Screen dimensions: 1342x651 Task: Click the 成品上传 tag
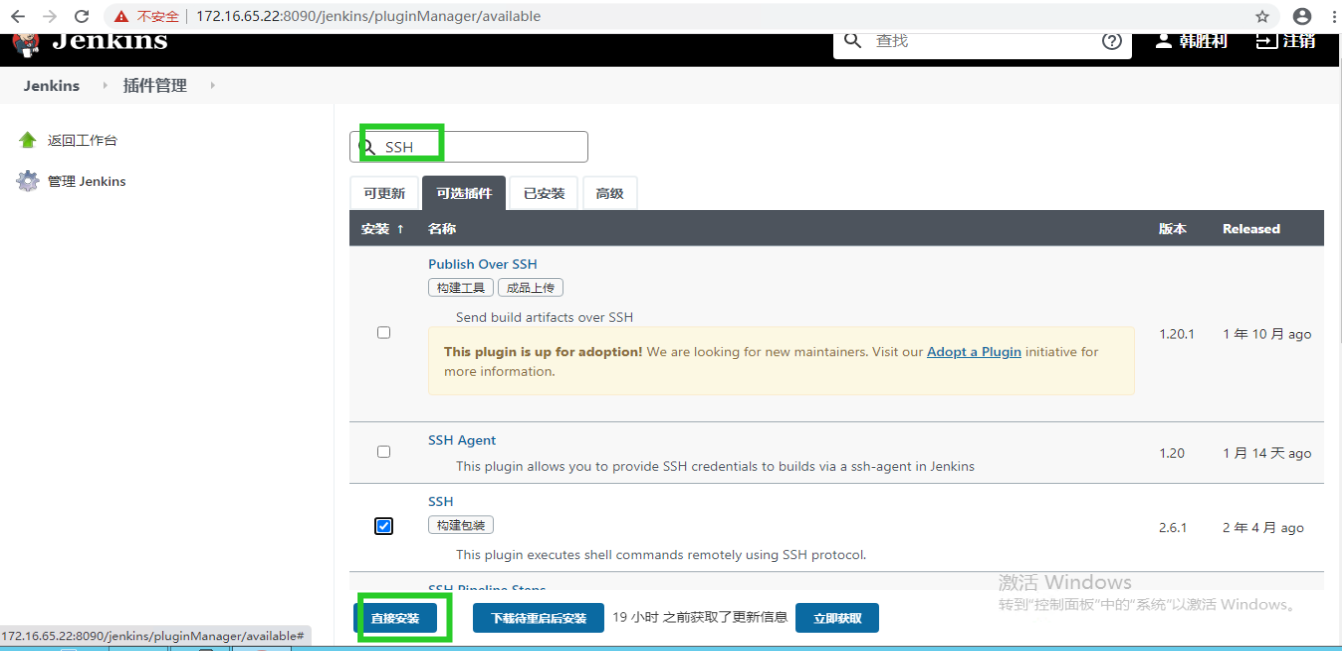[x=531, y=288]
